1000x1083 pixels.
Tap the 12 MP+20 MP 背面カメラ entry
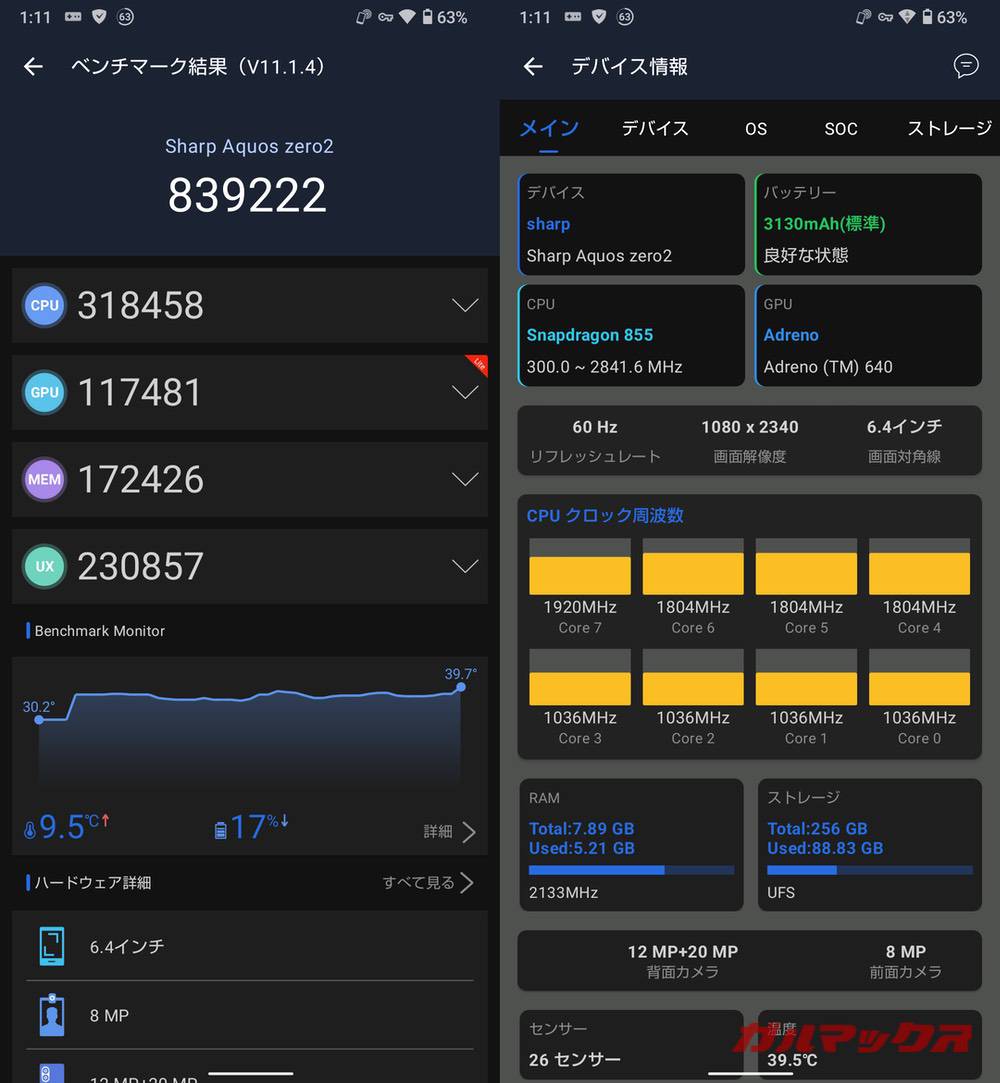click(682, 961)
